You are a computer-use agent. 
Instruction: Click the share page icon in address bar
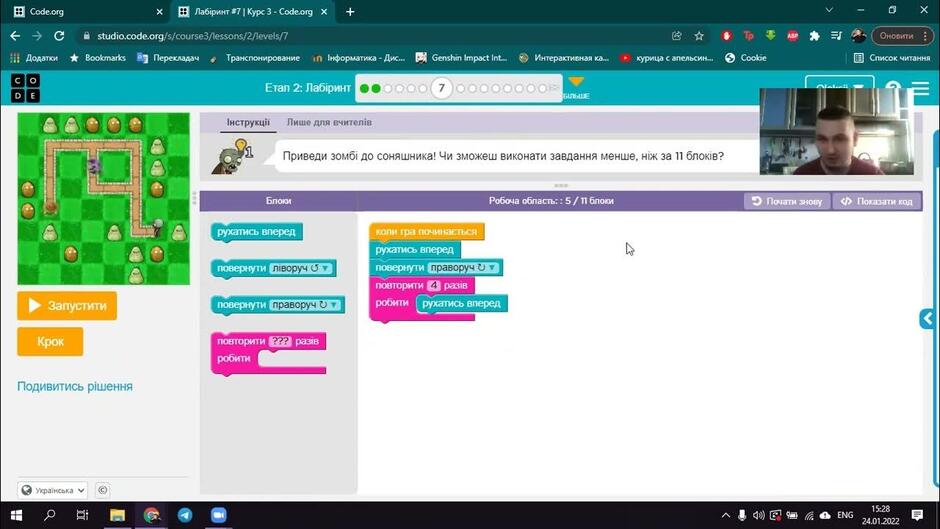click(677, 36)
